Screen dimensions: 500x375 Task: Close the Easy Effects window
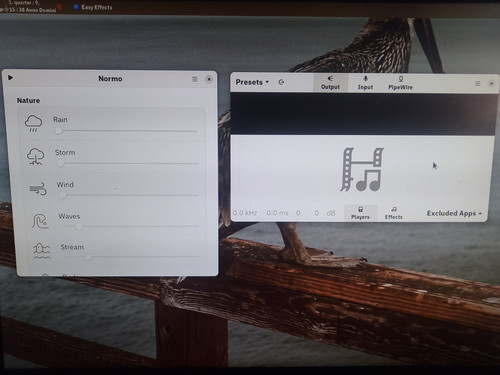[491, 83]
